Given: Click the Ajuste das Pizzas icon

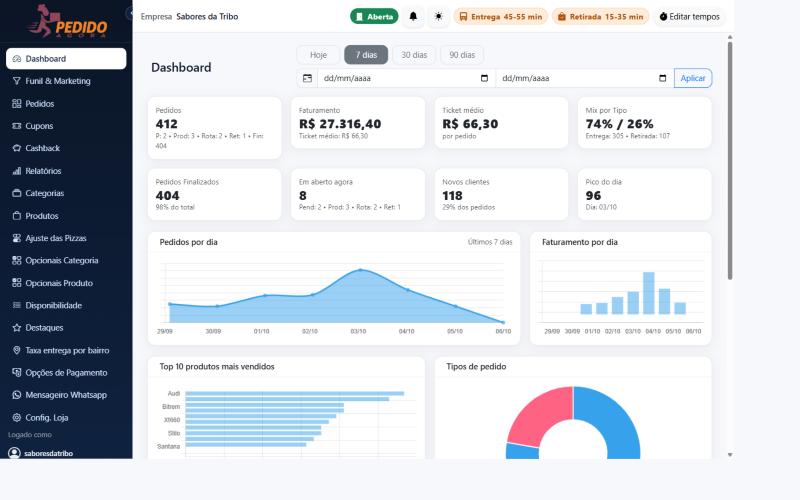Looking at the screenshot, I should 16,238.
